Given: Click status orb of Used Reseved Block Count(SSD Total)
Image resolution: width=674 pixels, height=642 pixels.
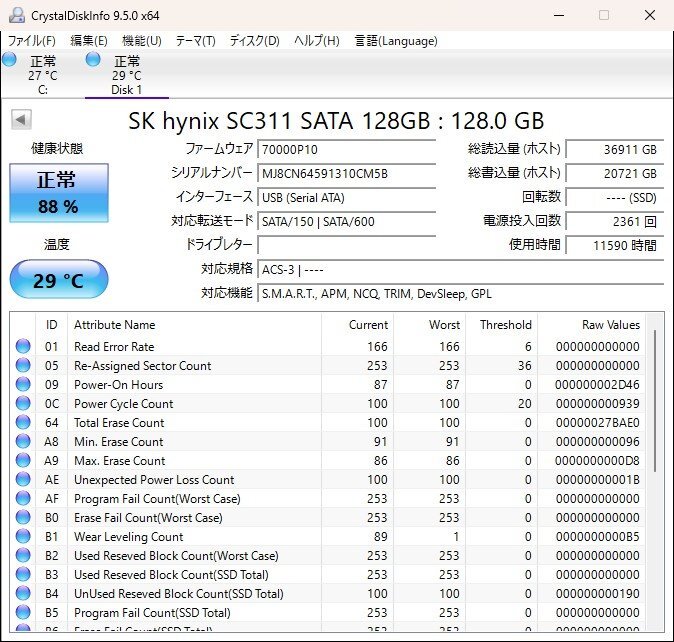Looking at the screenshot, I should pyautogui.click(x=23, y=575).
